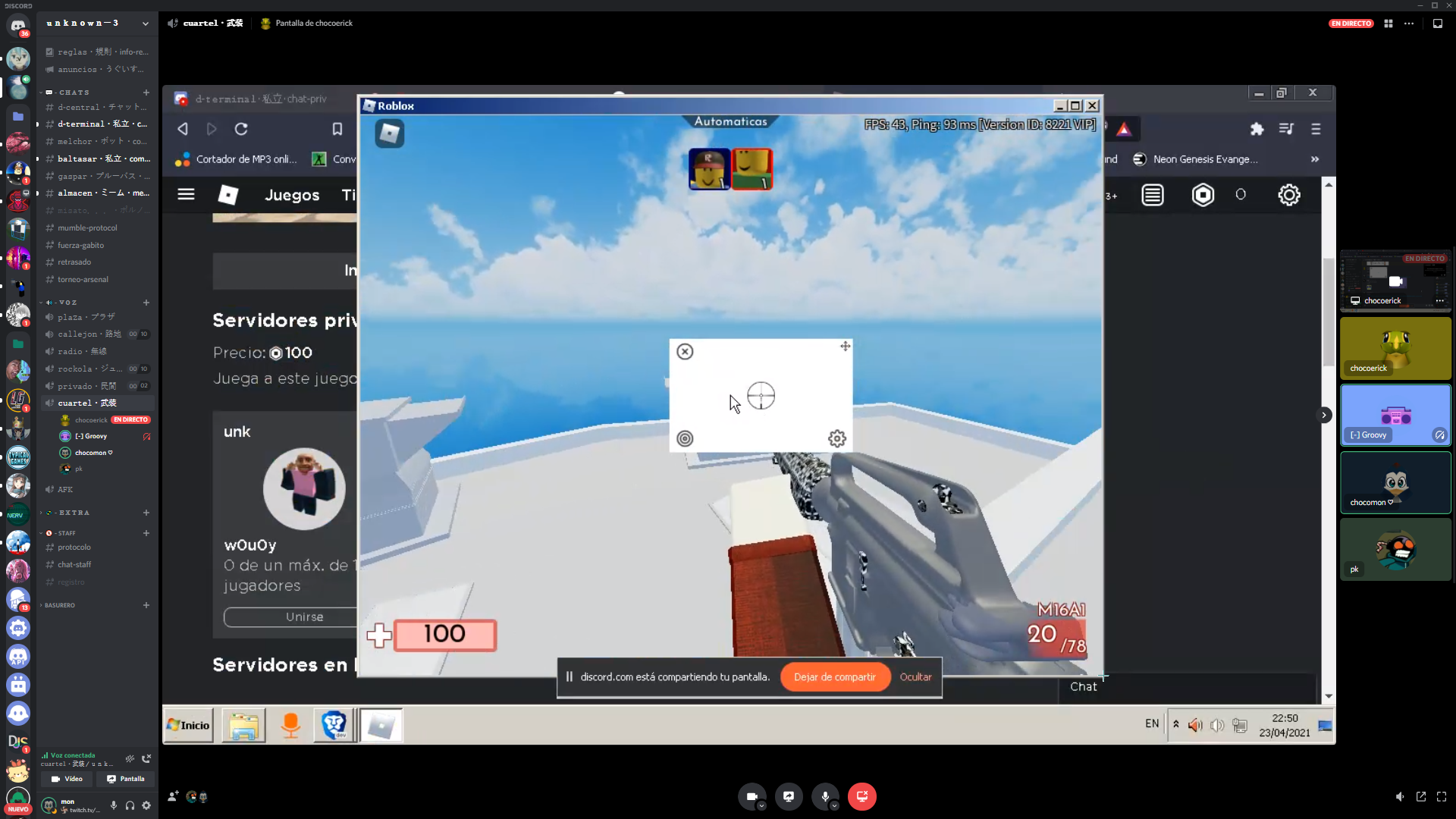
Task: Collapse the CHATS channel category
Action: tap(74, 93)
